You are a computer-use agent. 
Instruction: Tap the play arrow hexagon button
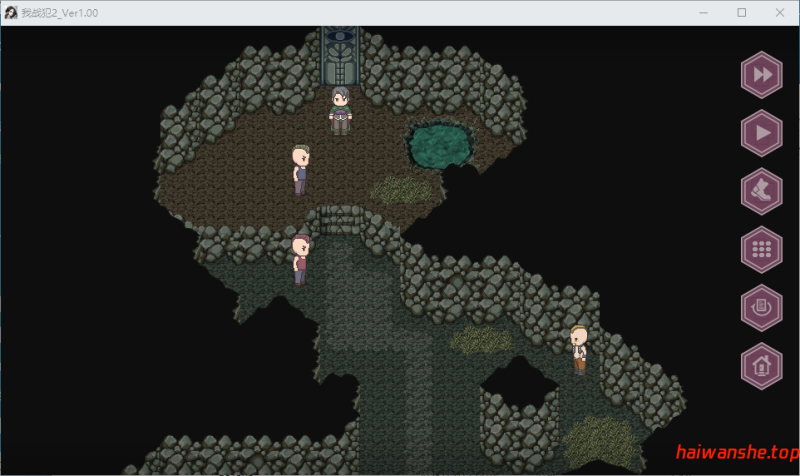point(761,133)
